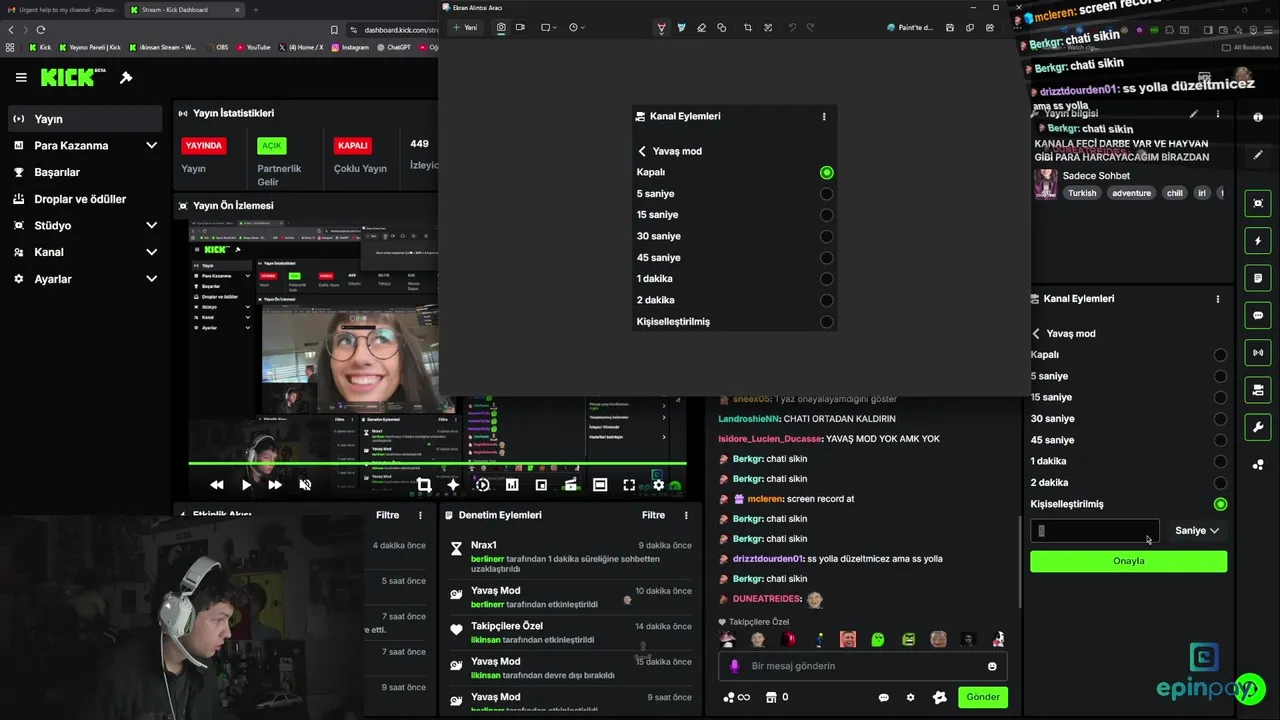The height and width of the screenshot is (720, 1280).
Task: Click the wrench icon in the right sidebar
Action: 1258,427
